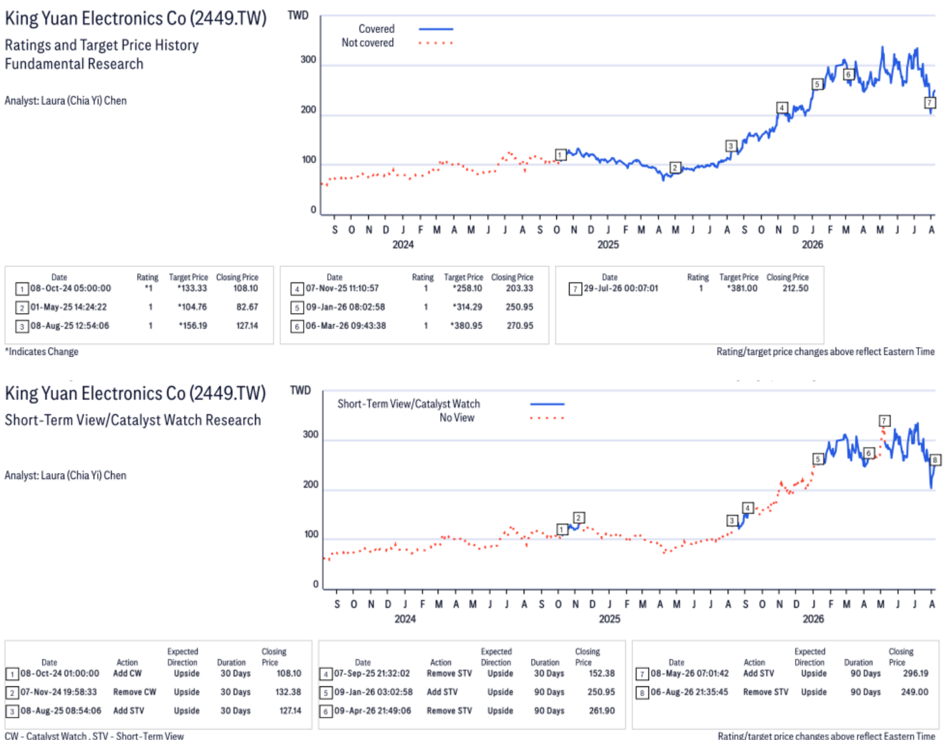Click closing price 296.19
This screenshot has width=943, height=740.
pos(915,673)
